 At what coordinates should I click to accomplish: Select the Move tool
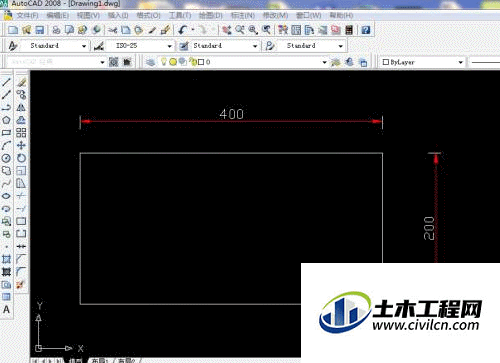coord(21,145)
